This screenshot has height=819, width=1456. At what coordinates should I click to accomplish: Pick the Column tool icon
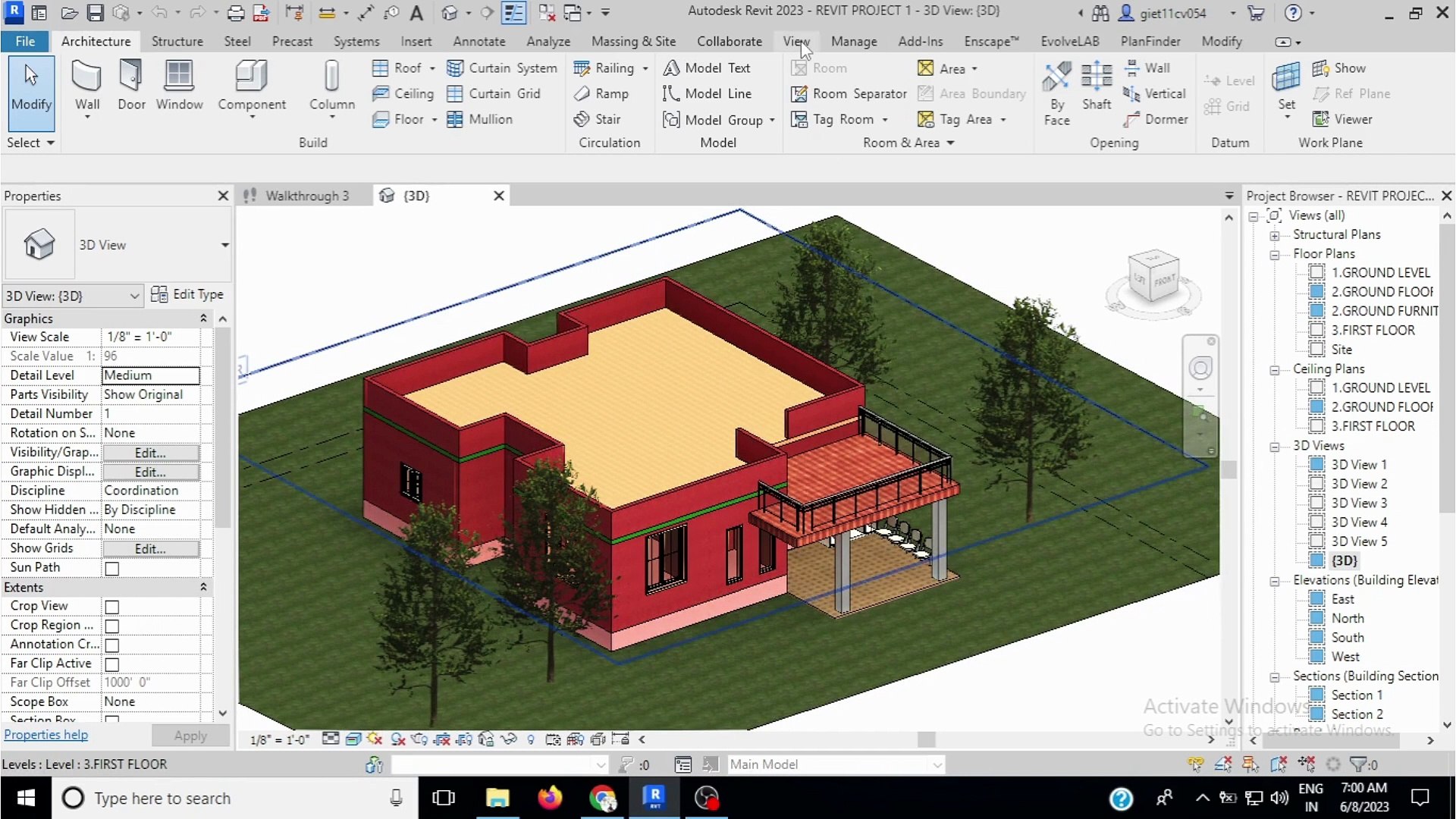pyautogui.click(x=331, y=77)
